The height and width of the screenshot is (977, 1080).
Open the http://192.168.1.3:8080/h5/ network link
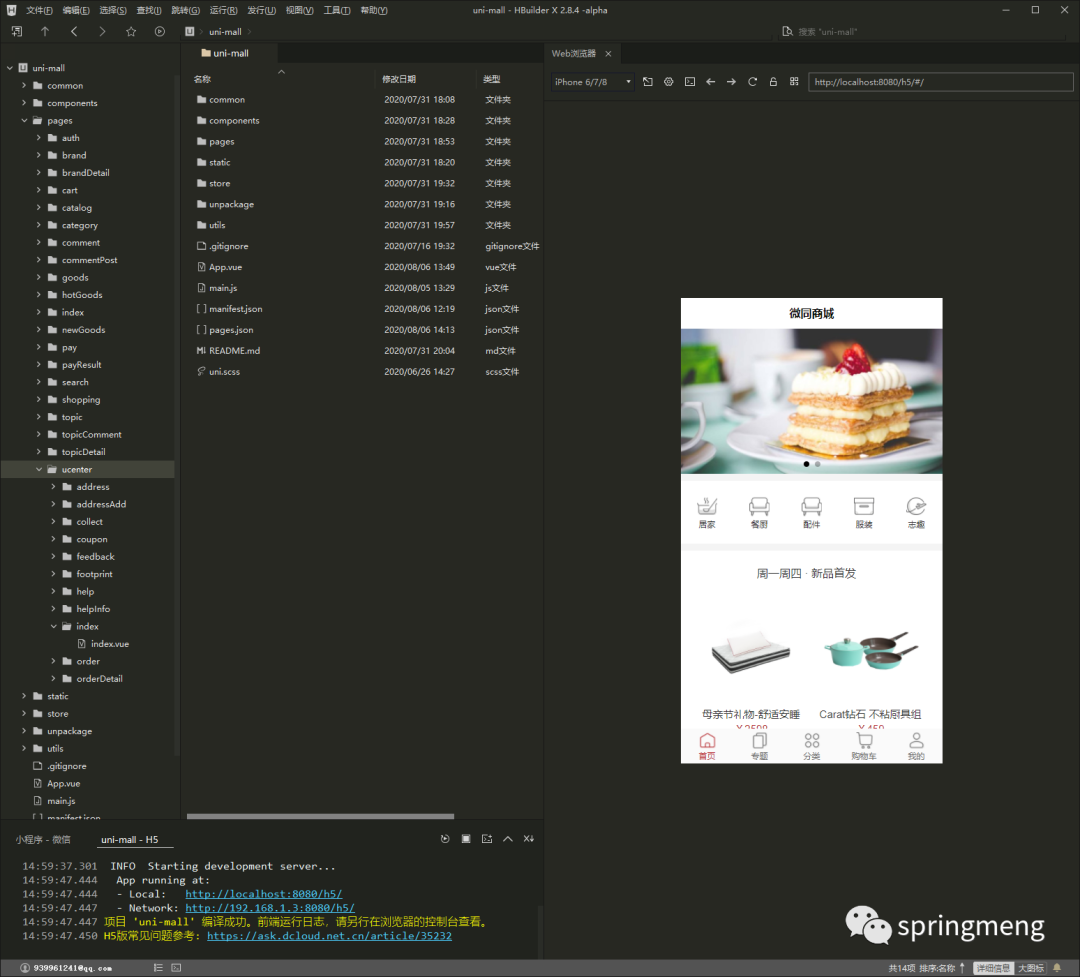(270, 908)
